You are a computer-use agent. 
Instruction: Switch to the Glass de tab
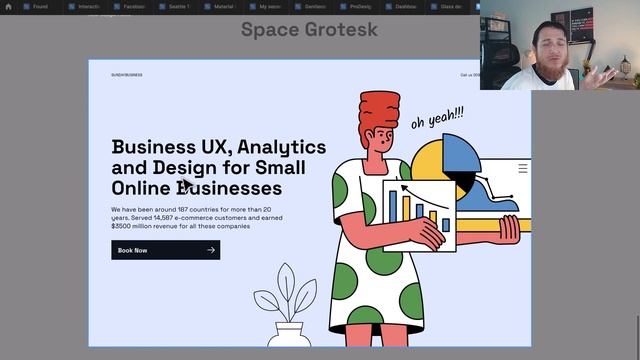pos(447,7)
